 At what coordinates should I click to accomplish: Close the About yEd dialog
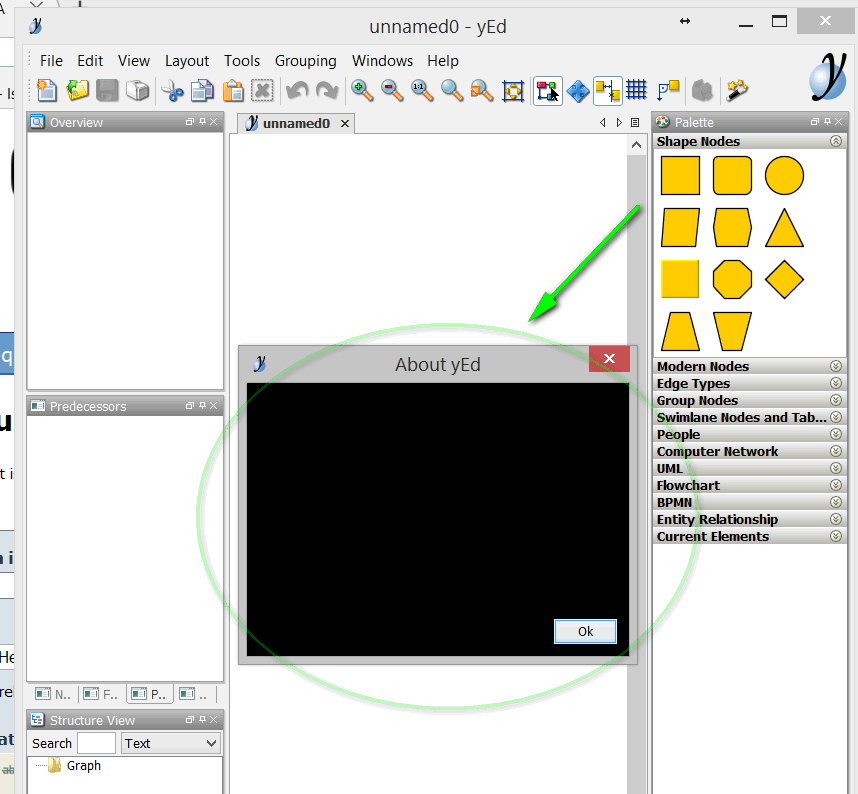pyautogui.click(x=610, y=359)
